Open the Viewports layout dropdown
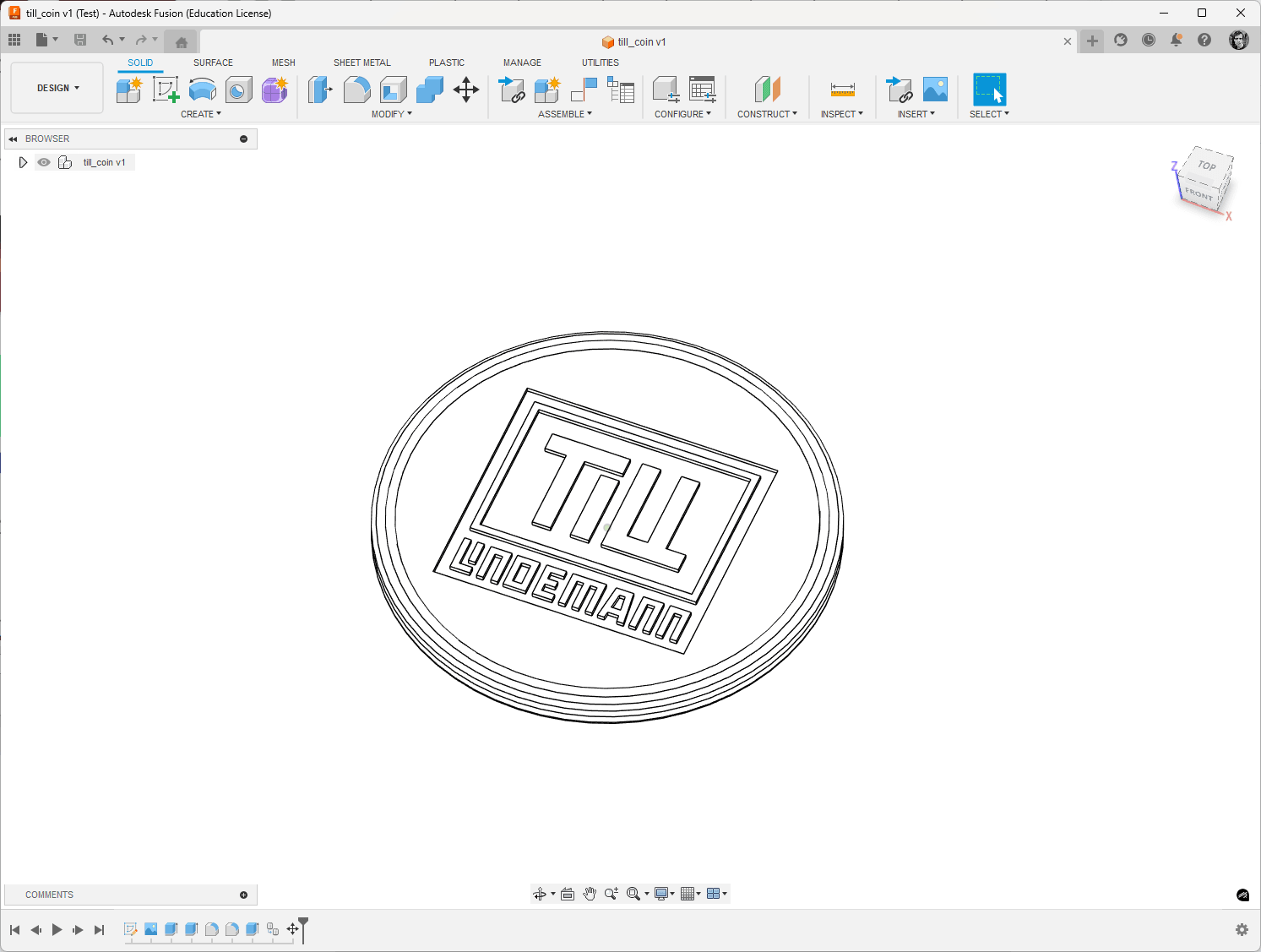This screenshot has height=952, width=1261. click(x=717, y=894)
